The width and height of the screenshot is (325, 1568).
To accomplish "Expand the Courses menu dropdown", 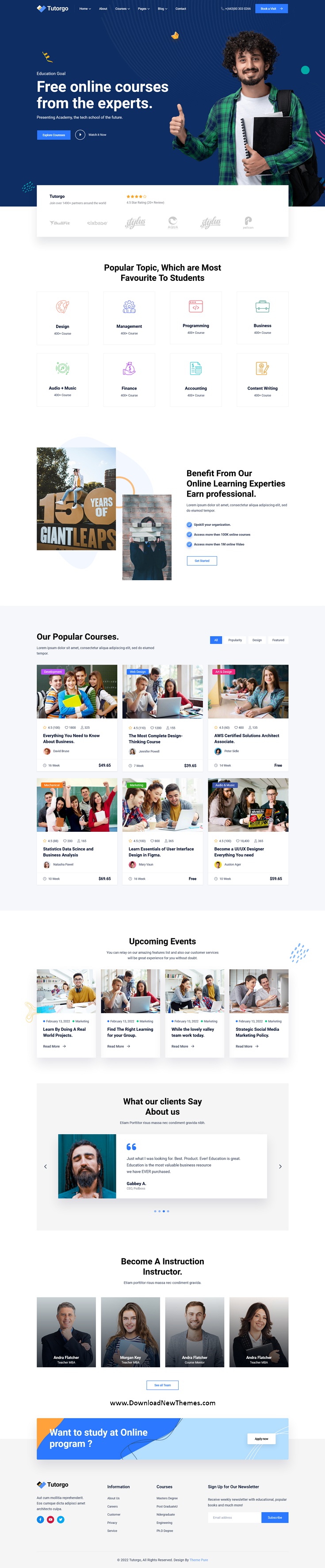I will (x=122, y=8).
